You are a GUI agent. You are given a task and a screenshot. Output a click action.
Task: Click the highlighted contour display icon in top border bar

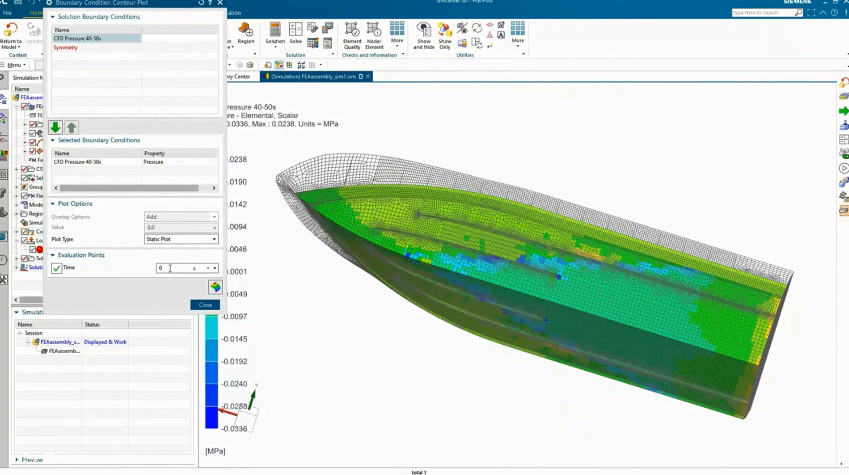[279, 65]
